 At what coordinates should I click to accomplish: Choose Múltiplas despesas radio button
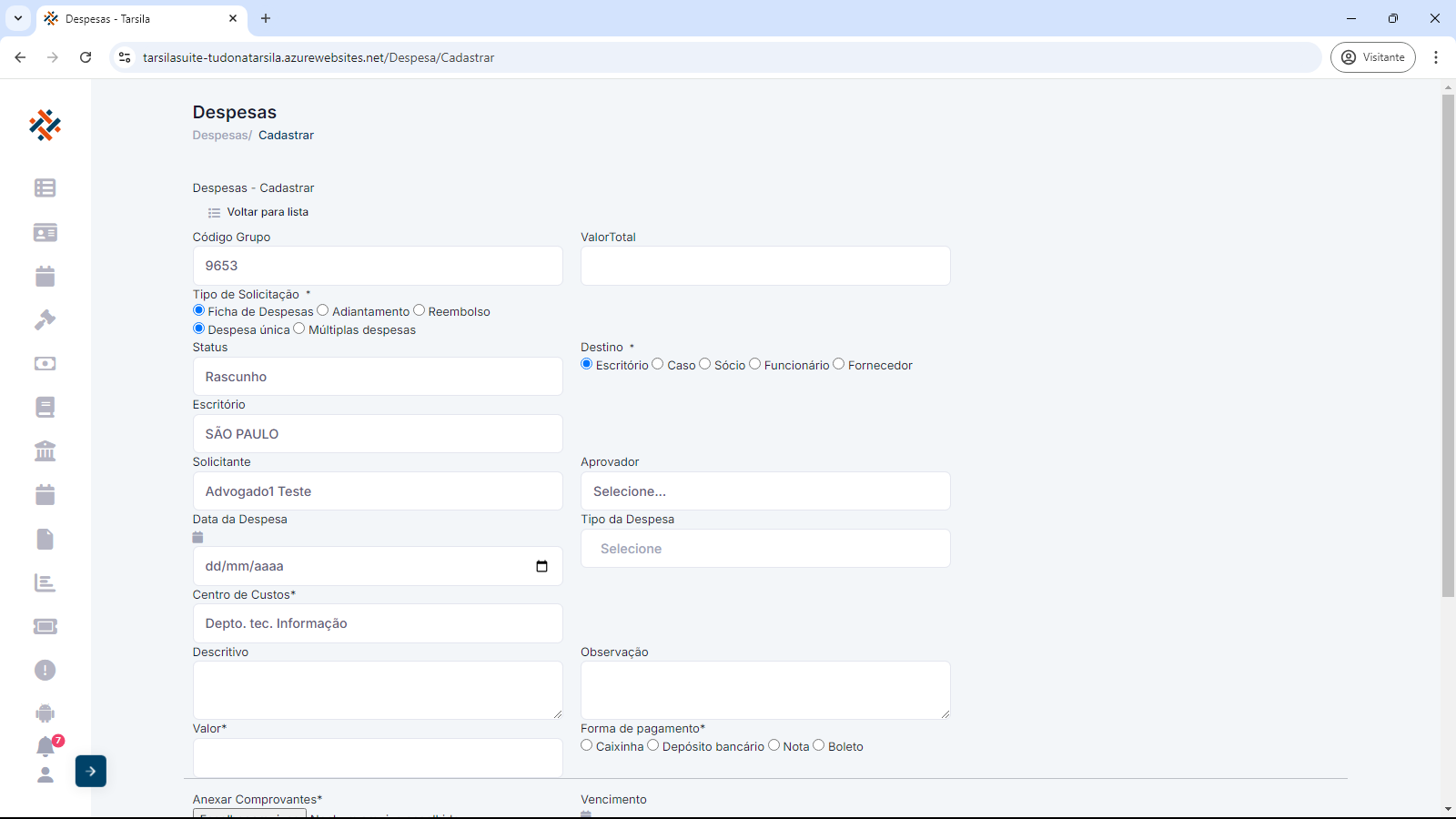coord(299,329)
